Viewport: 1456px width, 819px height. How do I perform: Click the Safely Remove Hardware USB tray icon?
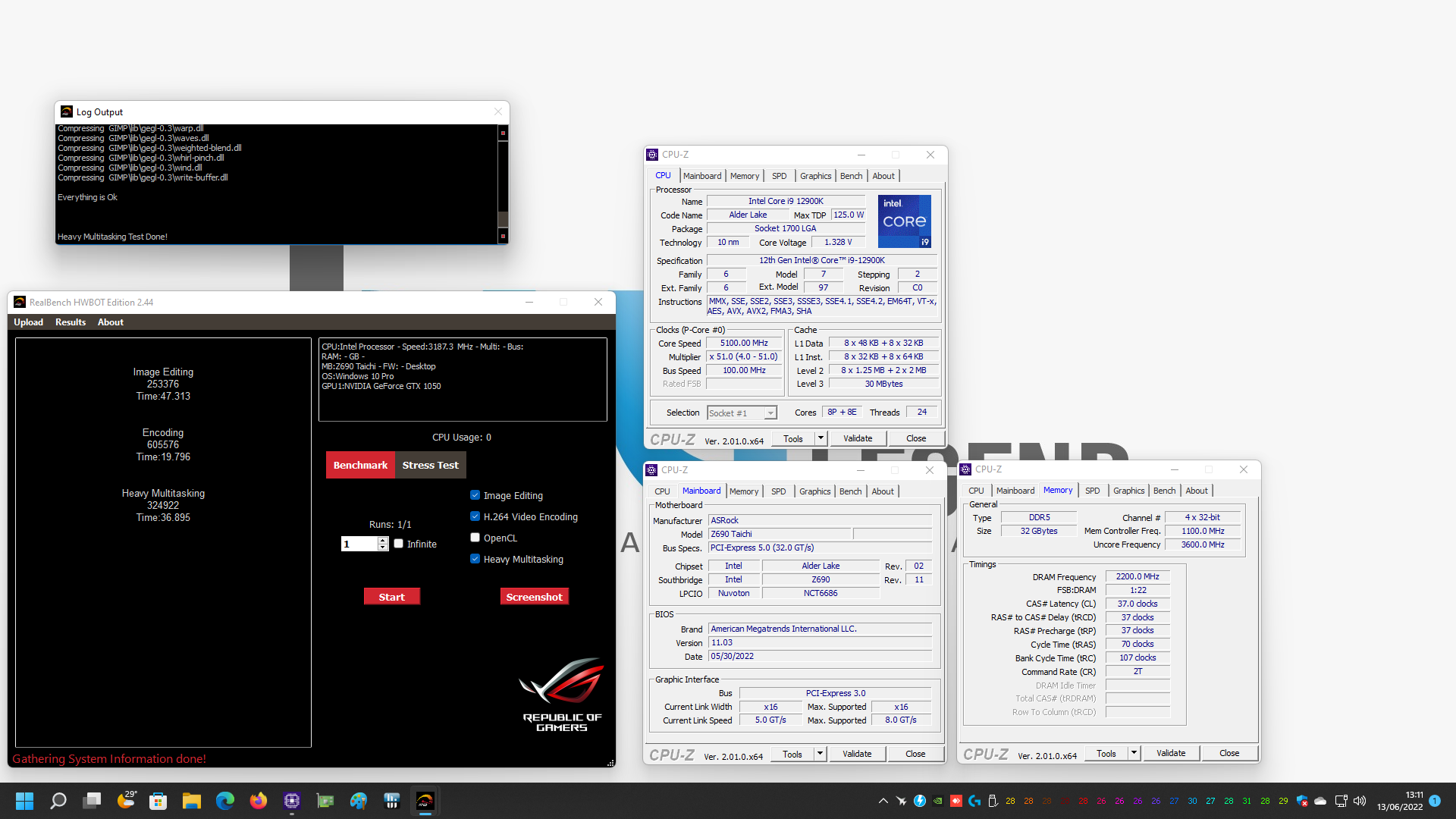(992, 801)
